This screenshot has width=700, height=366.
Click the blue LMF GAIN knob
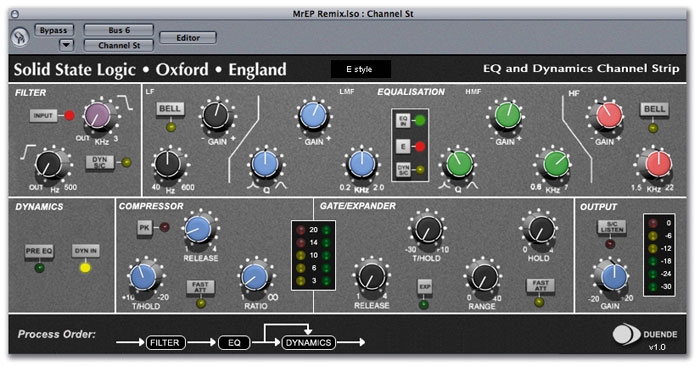(x=313, y=115)
